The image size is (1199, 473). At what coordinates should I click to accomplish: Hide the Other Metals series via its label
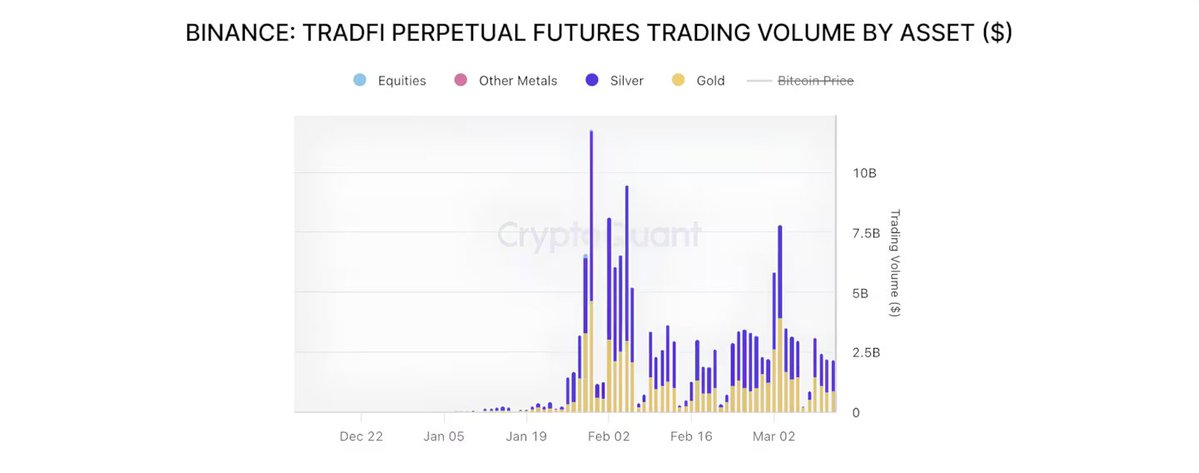click(517, 80)
